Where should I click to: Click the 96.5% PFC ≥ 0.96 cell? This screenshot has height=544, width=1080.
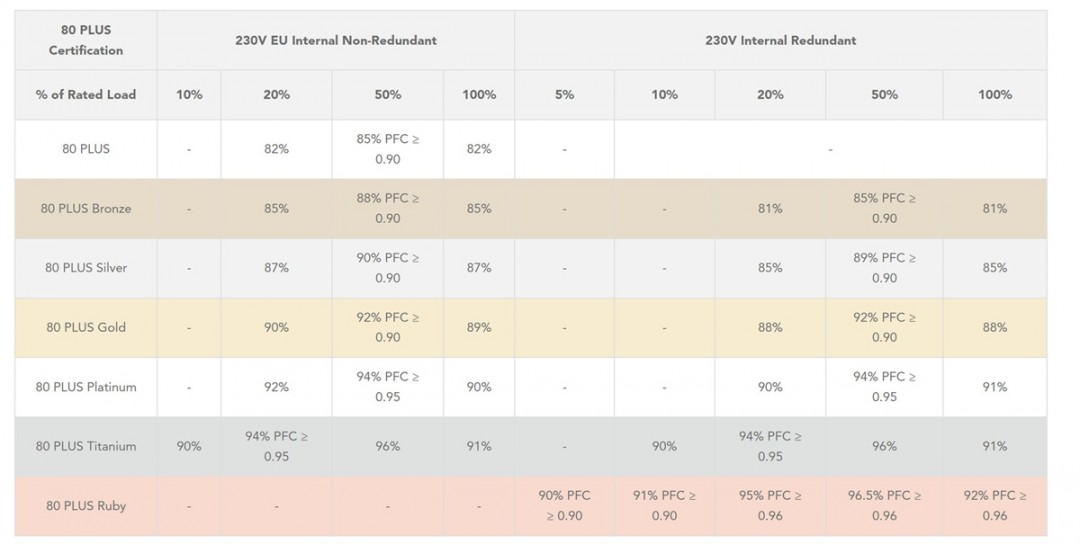(x=884, y=506)
